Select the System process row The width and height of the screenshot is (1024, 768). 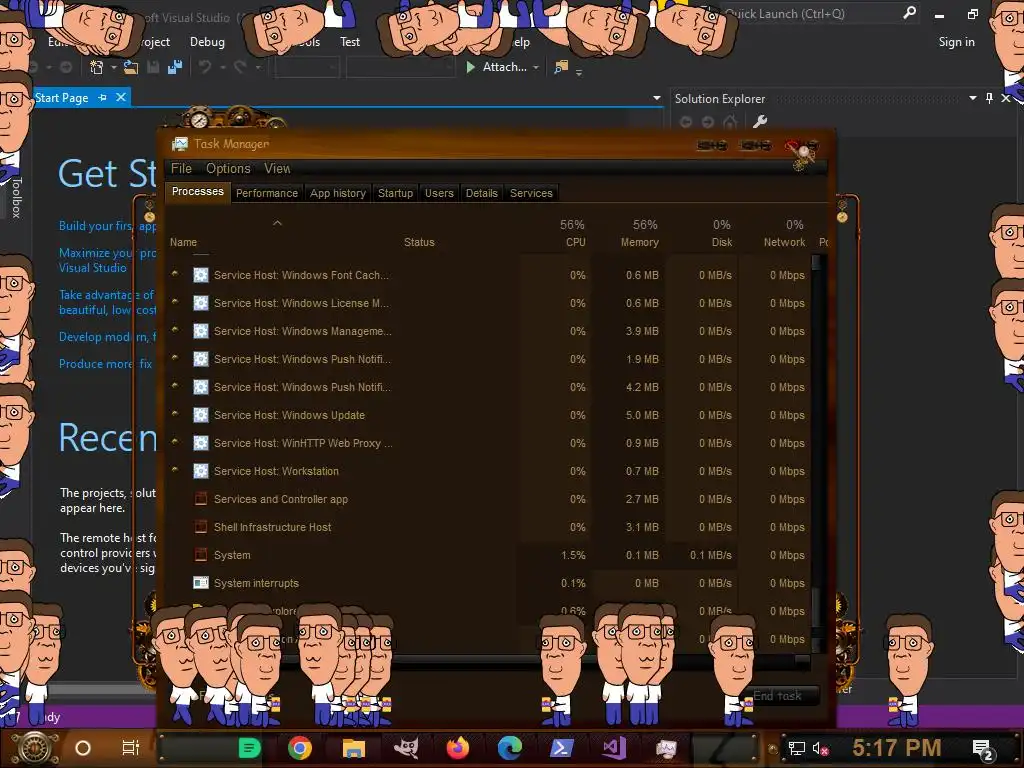click(488, 555)
